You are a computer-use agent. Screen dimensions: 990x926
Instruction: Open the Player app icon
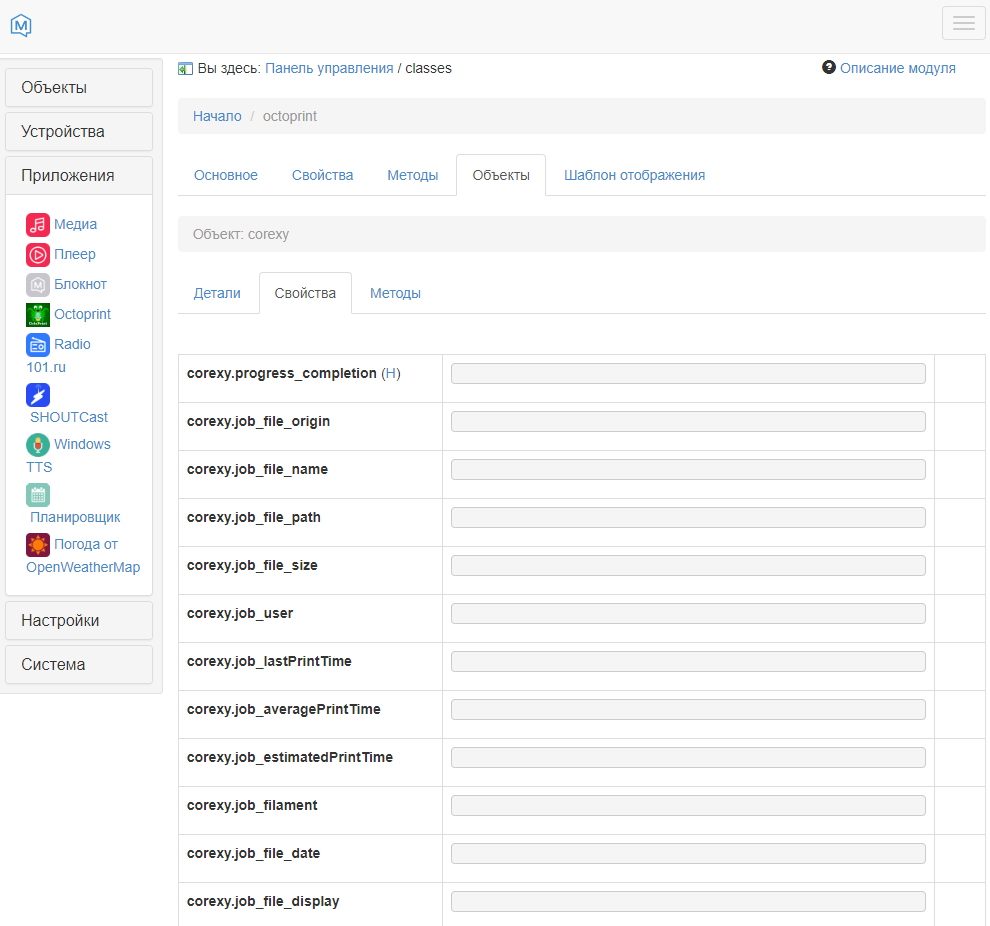(38, 255)
